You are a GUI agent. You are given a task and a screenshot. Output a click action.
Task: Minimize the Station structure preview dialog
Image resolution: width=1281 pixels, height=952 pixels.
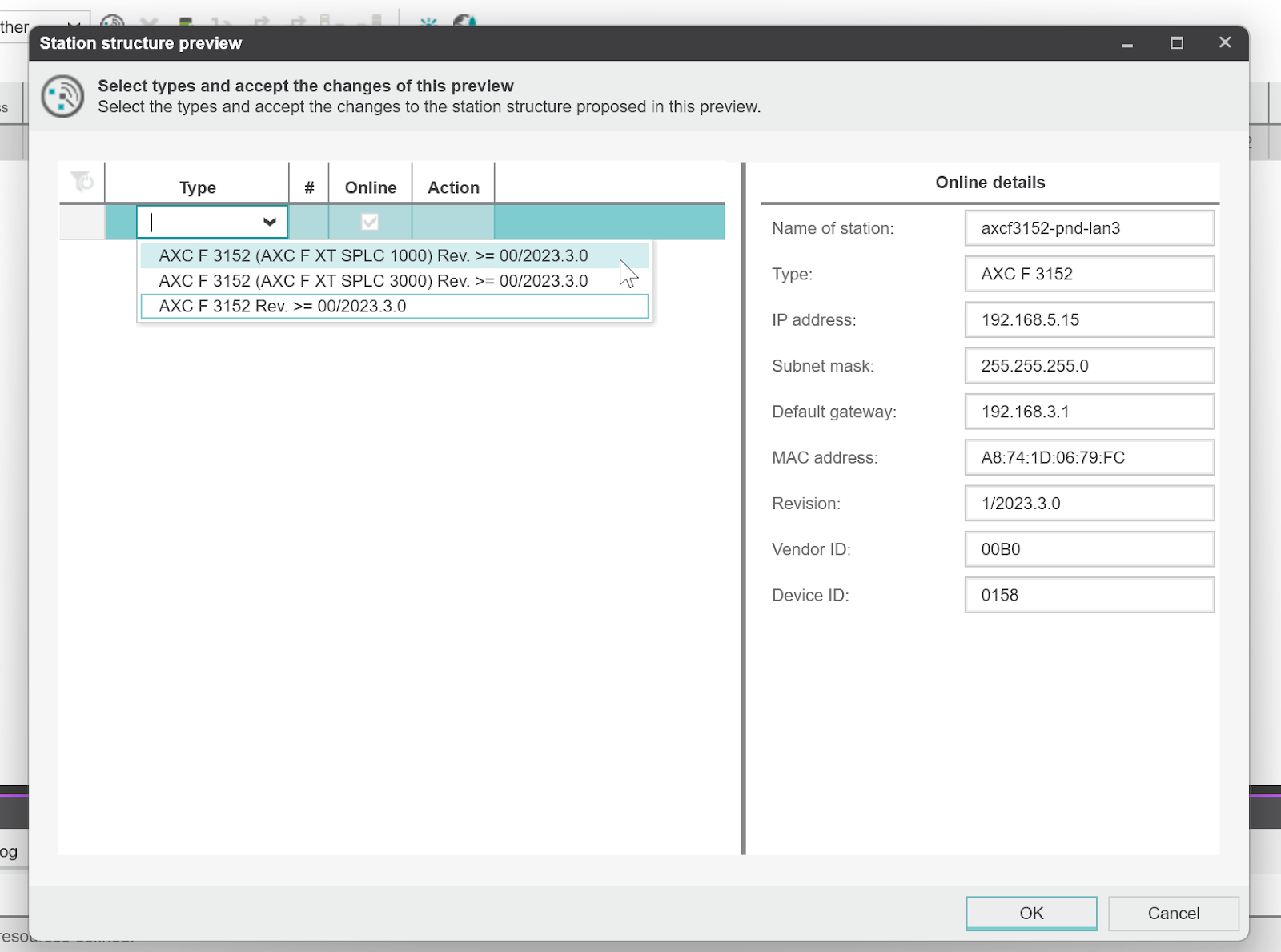pyautogui.click(x=1127, y=43)
